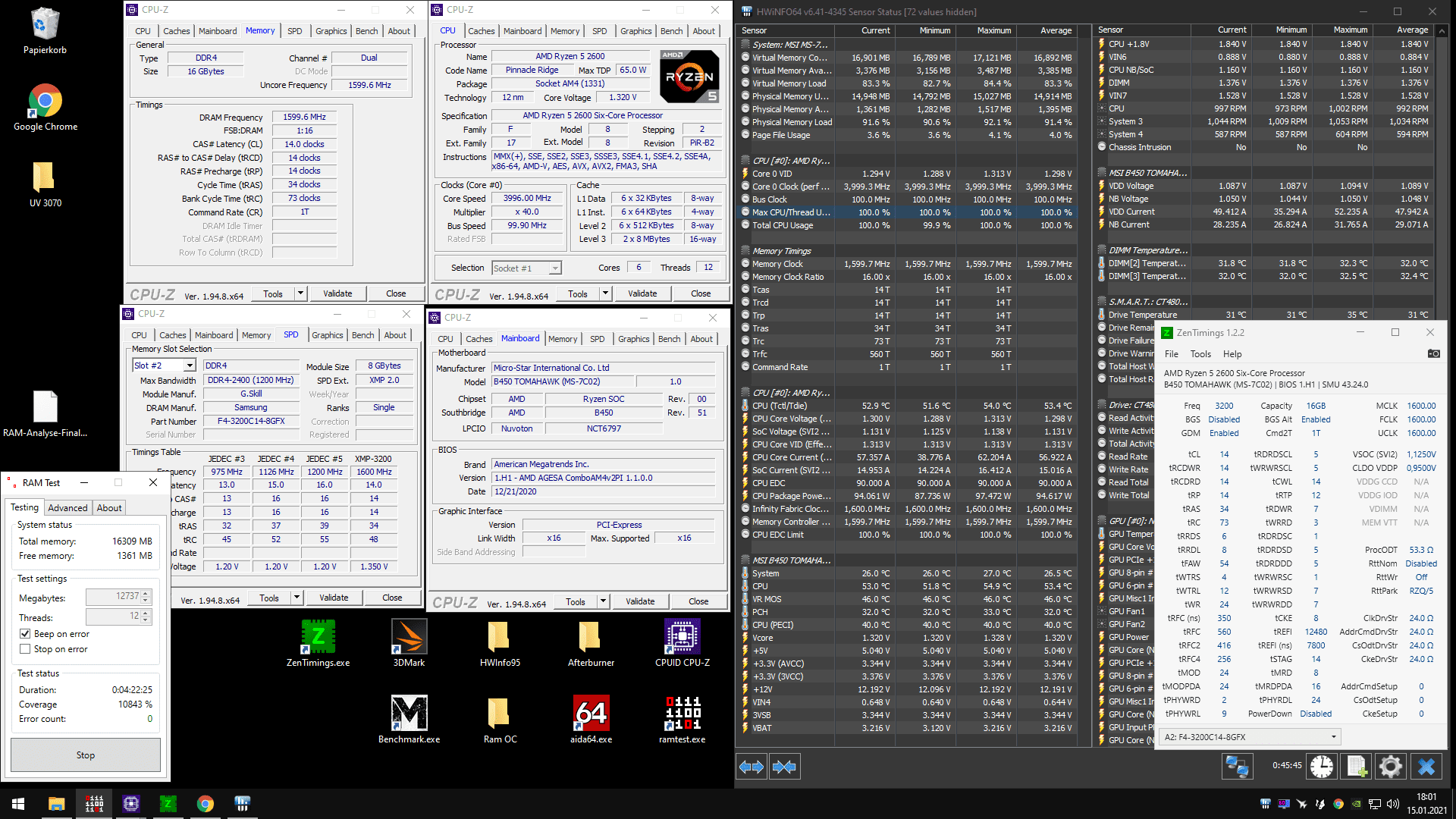Click HWiNFO remote network monitors icon
1456x819 pixels.
[x=1237, y=767]
